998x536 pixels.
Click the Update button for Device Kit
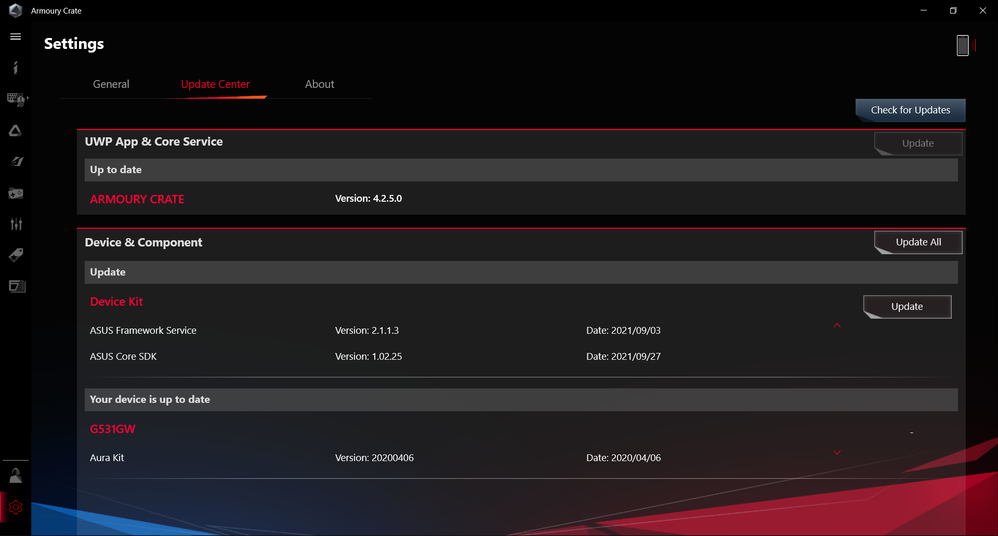(x=907, y=307)
